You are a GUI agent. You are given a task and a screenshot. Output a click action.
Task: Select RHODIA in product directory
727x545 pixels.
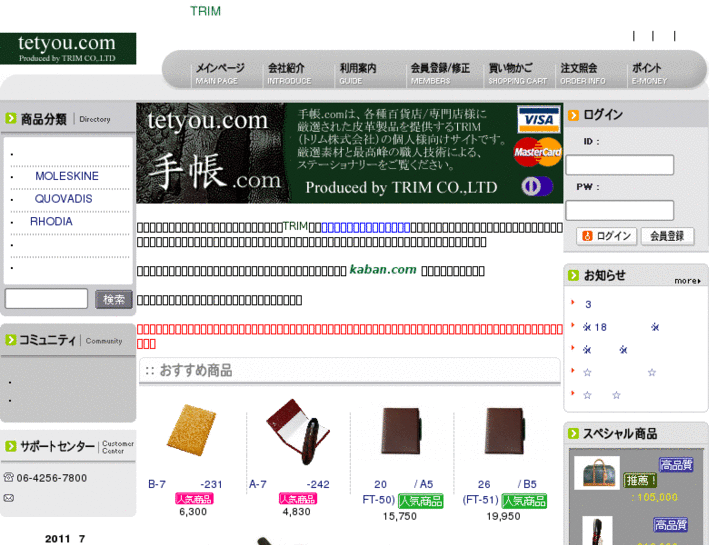51,222
